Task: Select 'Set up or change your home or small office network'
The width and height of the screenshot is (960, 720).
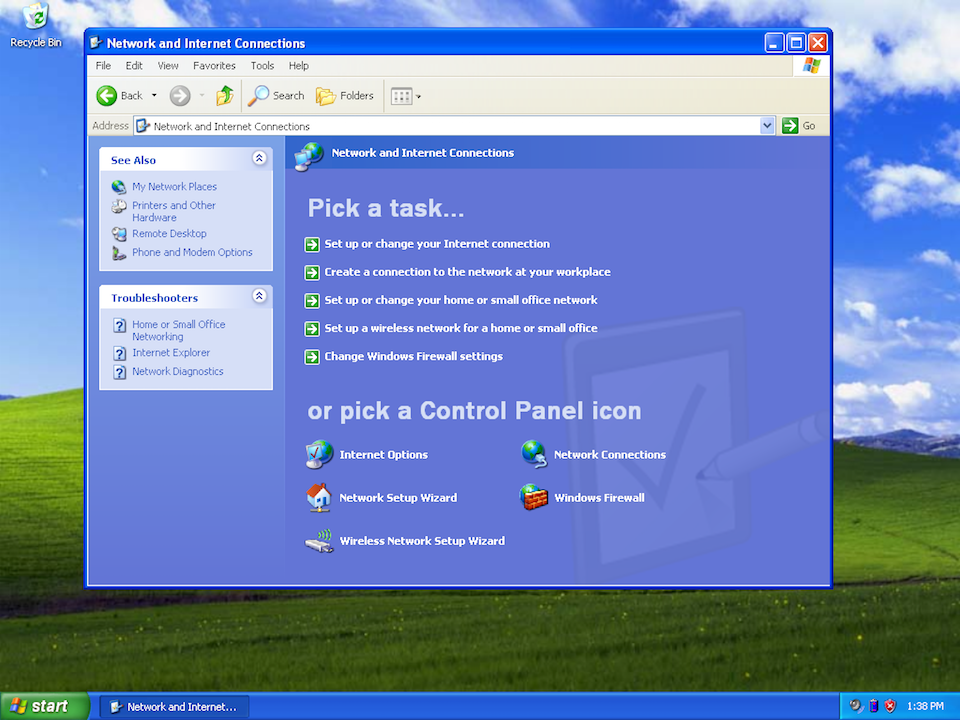Action: 460,301
